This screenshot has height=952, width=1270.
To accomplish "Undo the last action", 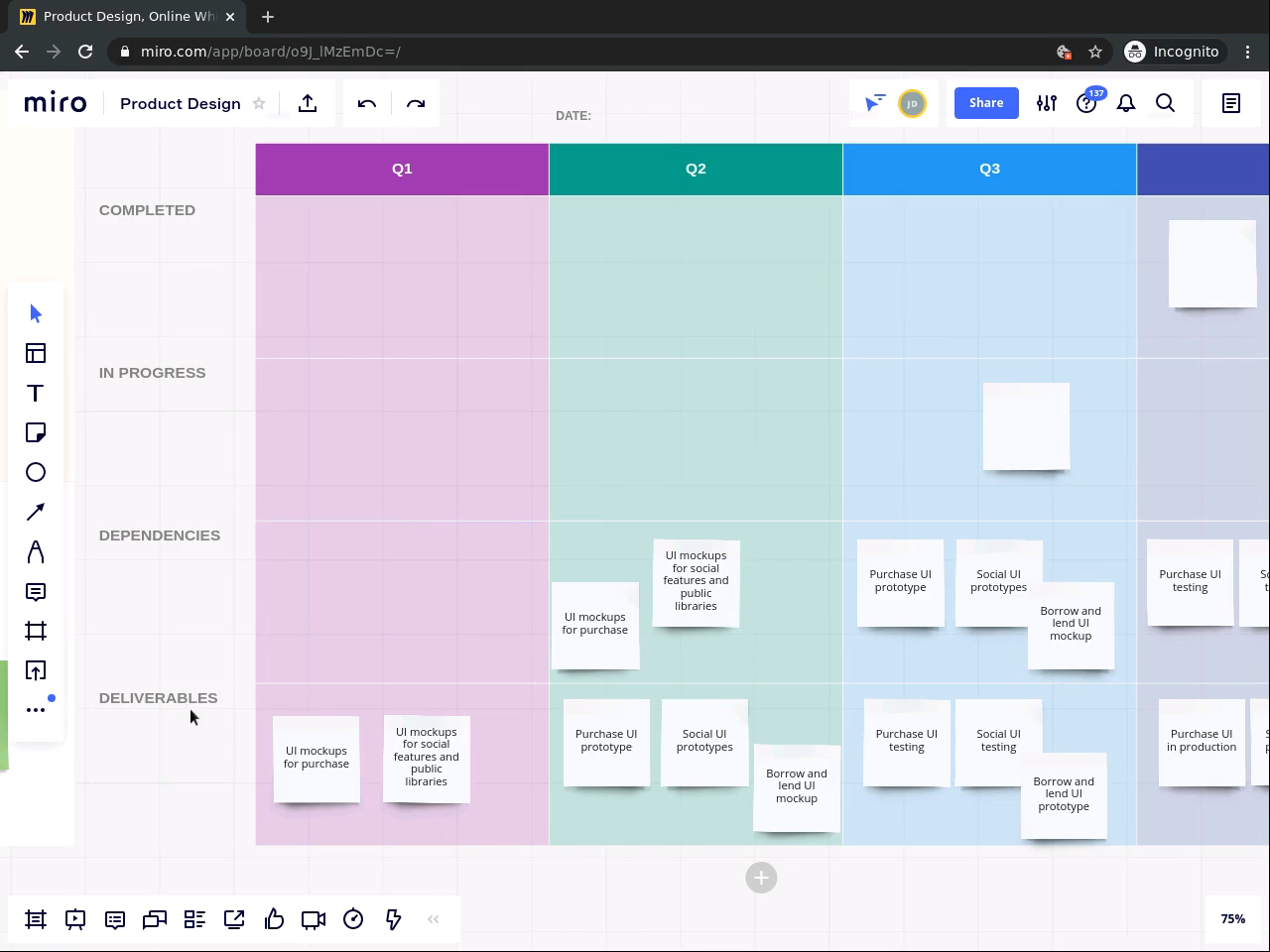I will (x=367, y=103).
